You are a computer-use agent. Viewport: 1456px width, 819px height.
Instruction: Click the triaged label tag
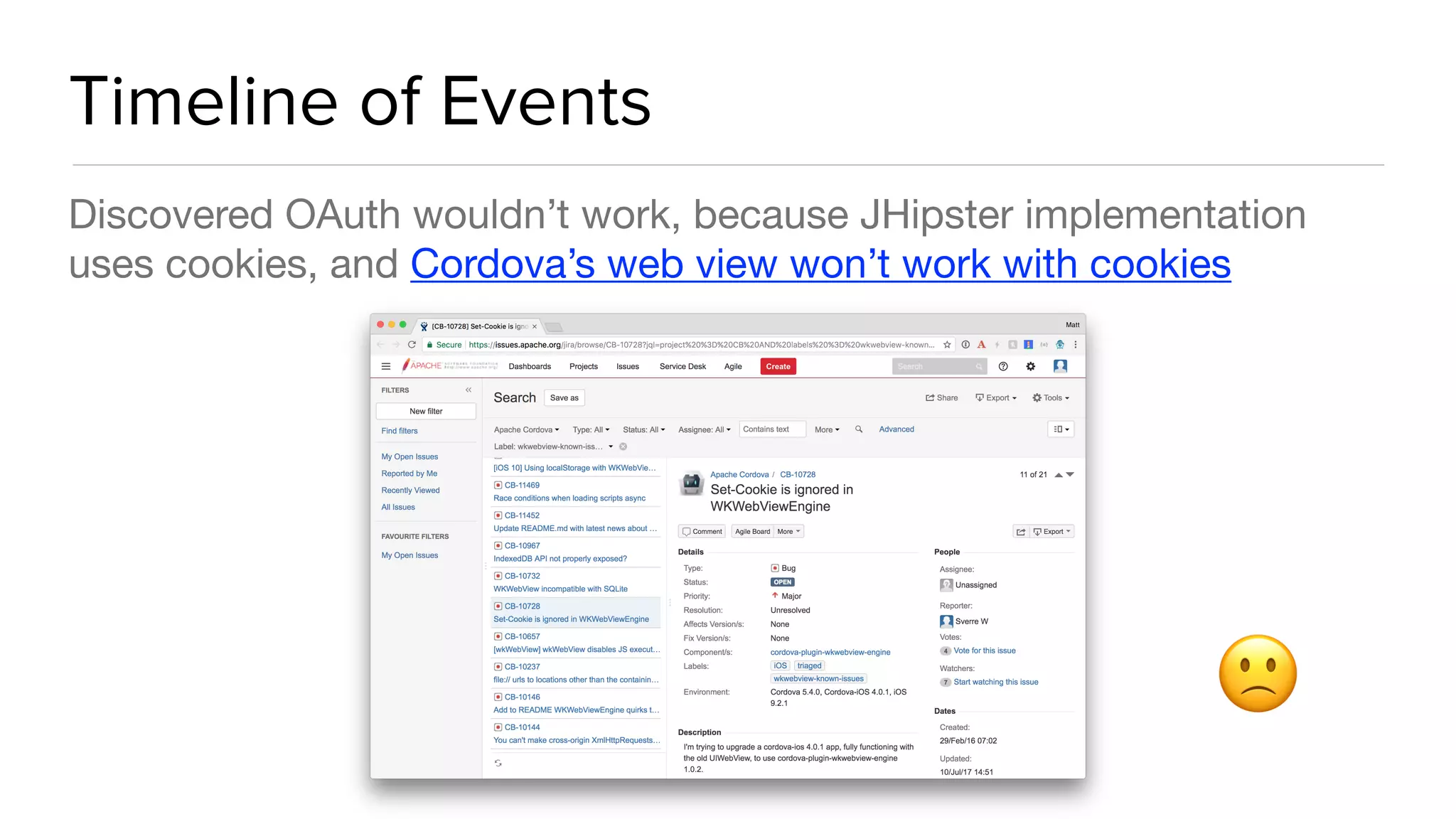(x=809, y=666)
